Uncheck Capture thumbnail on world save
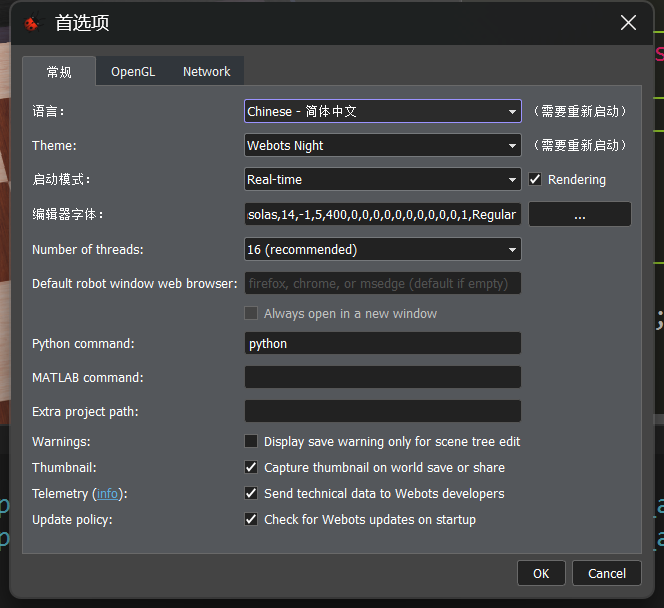Viewport: 664px width, 608px height. [251, 467]
